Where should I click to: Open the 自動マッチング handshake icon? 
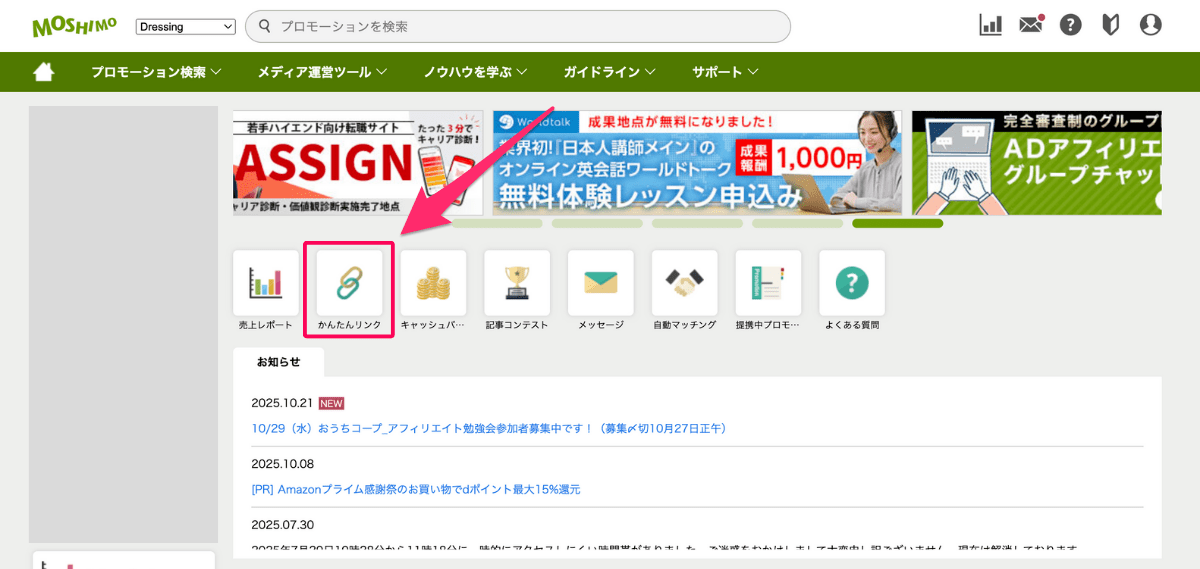[684, 283]
